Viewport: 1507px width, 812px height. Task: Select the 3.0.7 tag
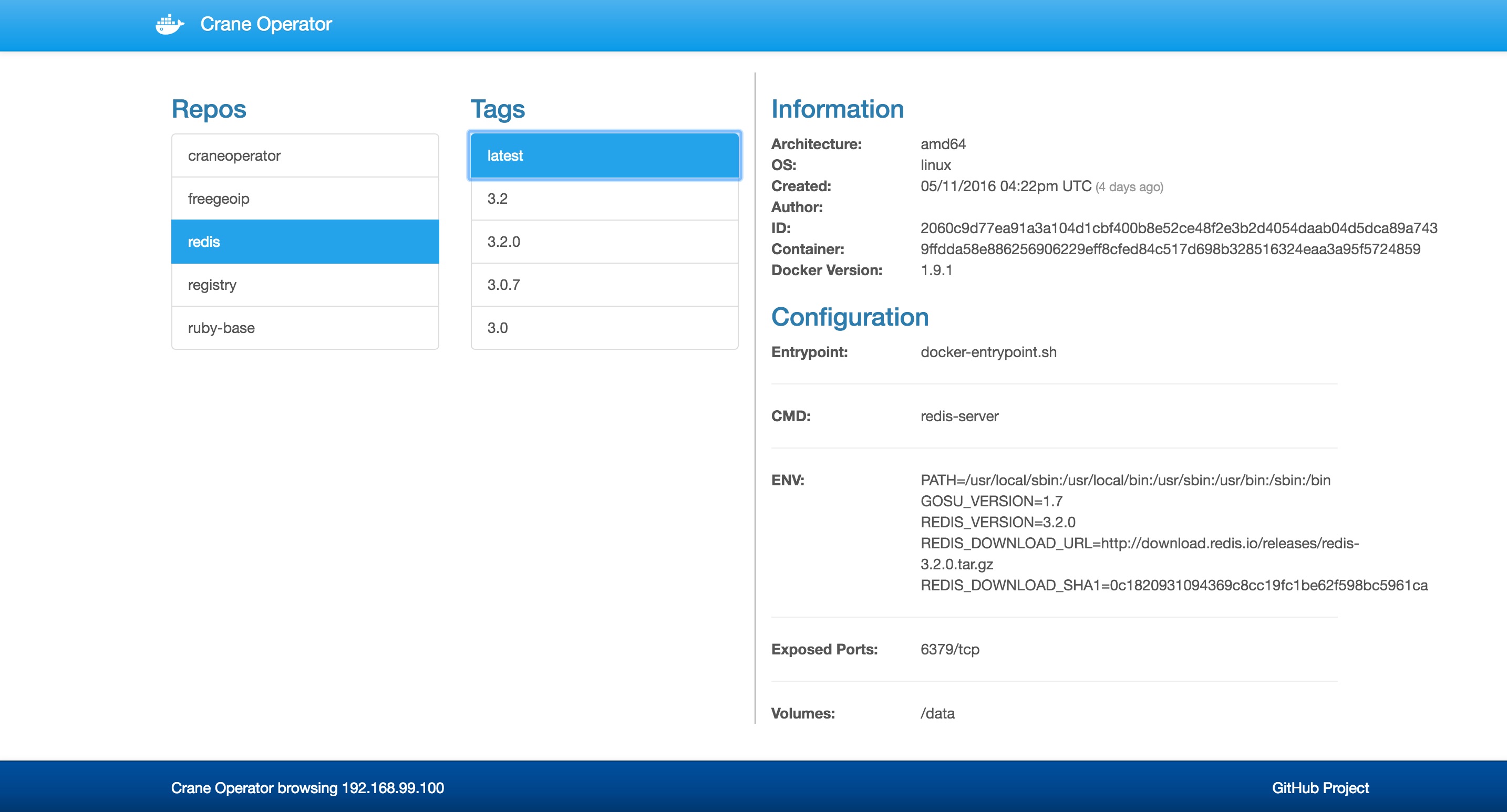(x=604, y=285)
